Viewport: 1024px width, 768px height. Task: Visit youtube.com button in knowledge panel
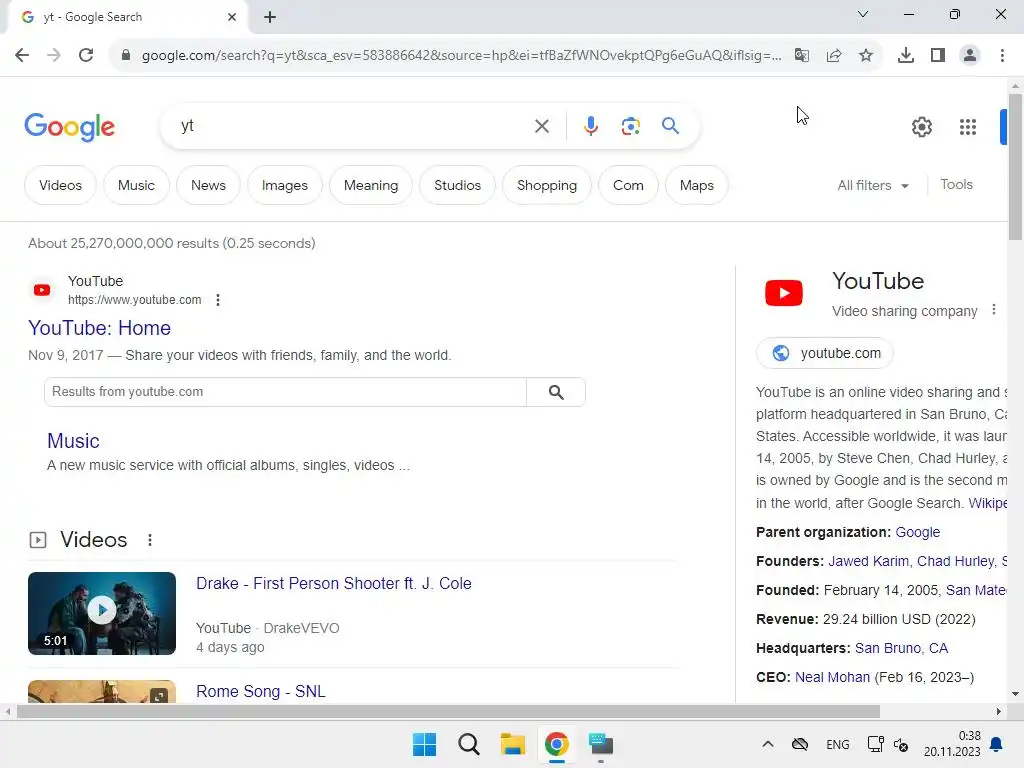click(825, 353)
